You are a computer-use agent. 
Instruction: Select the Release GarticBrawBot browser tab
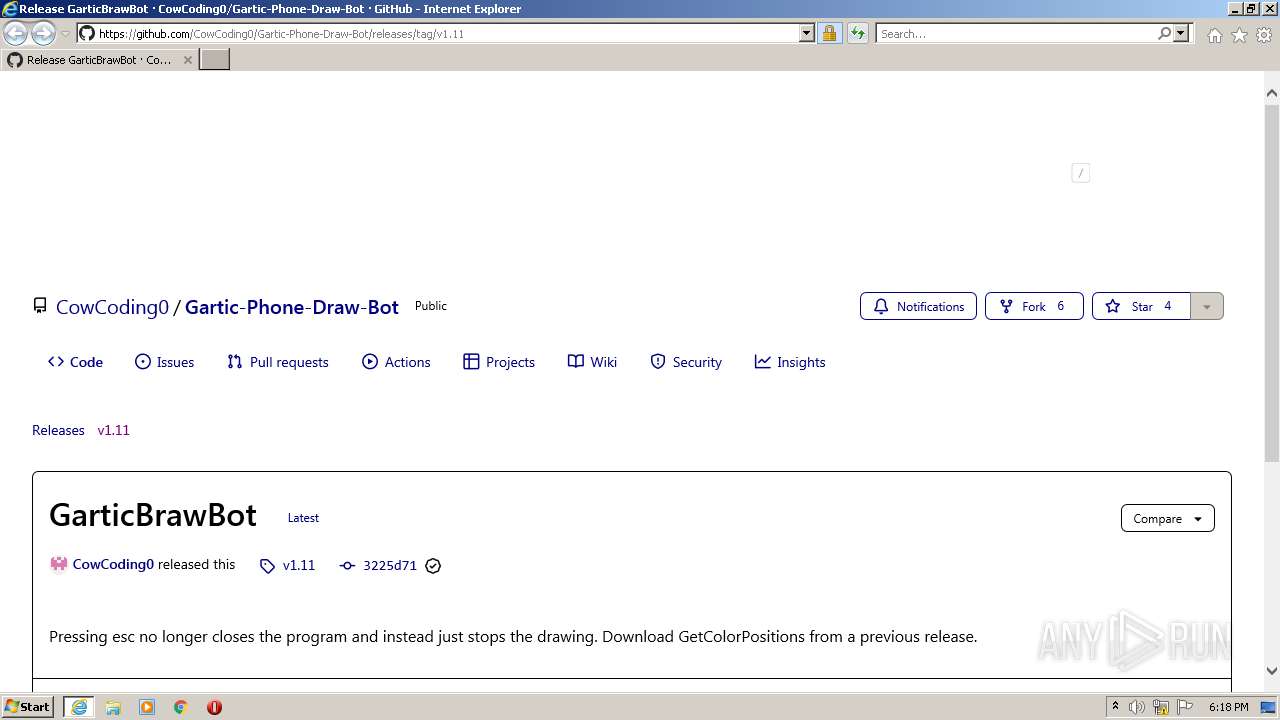(99, 60)
